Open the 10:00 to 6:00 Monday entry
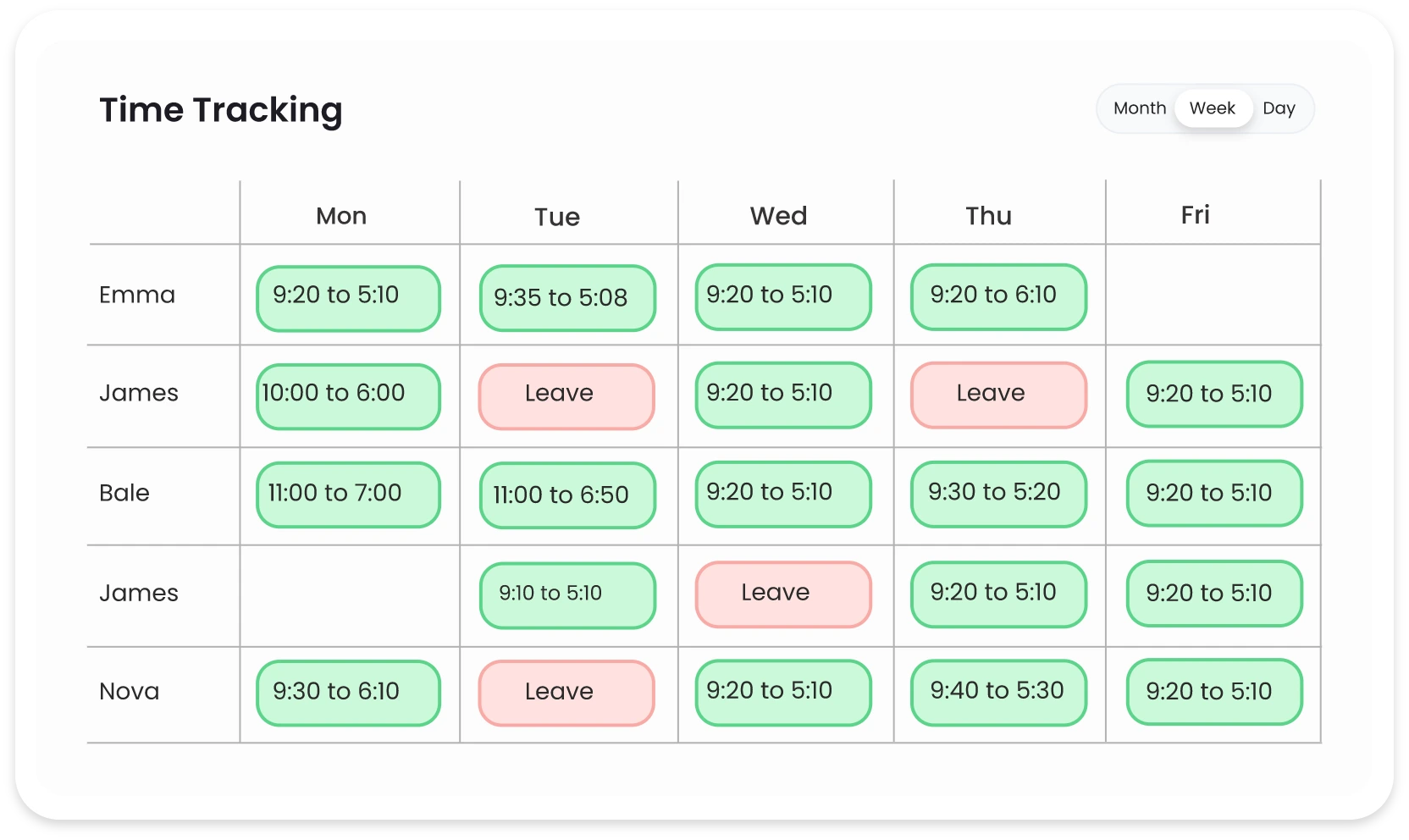 click(x=348, y=396)
